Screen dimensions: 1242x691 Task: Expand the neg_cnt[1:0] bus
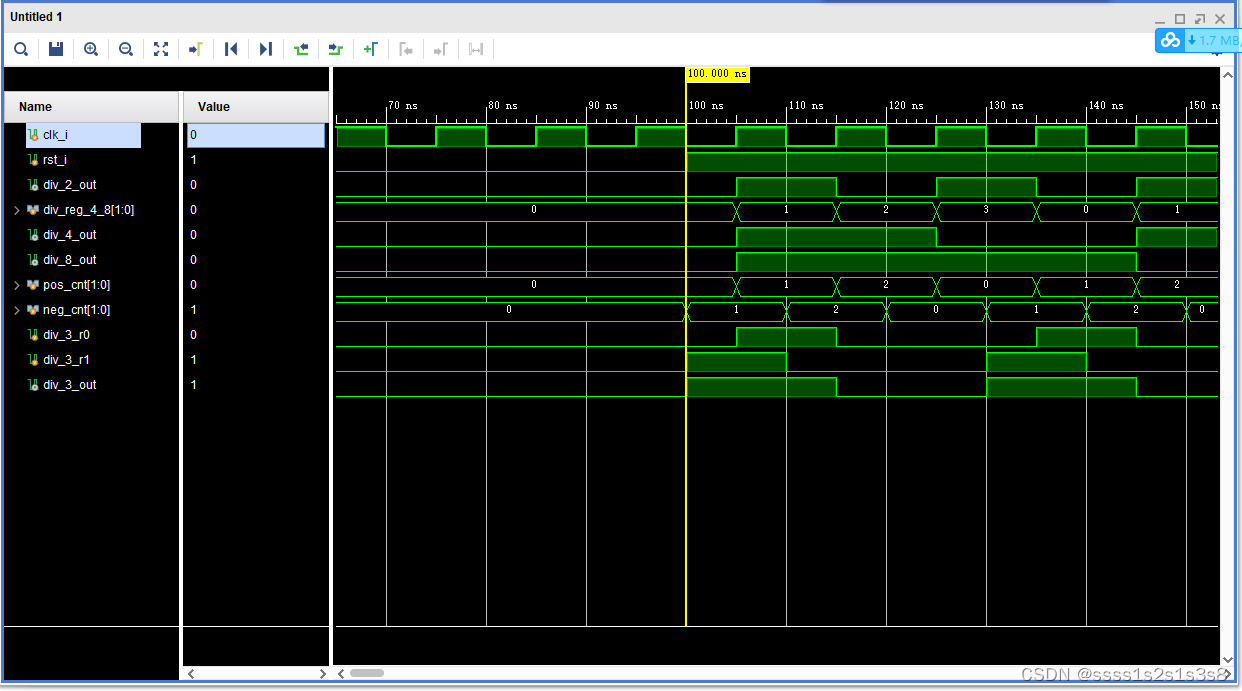click(16, 310)
